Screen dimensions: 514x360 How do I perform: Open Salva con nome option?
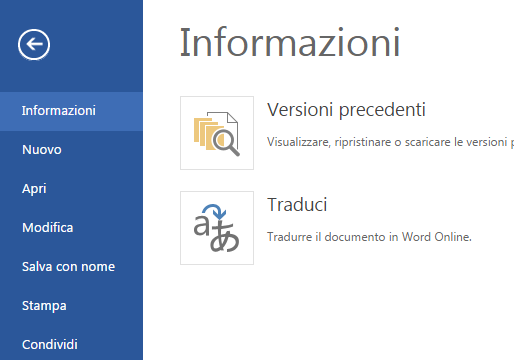71,267
